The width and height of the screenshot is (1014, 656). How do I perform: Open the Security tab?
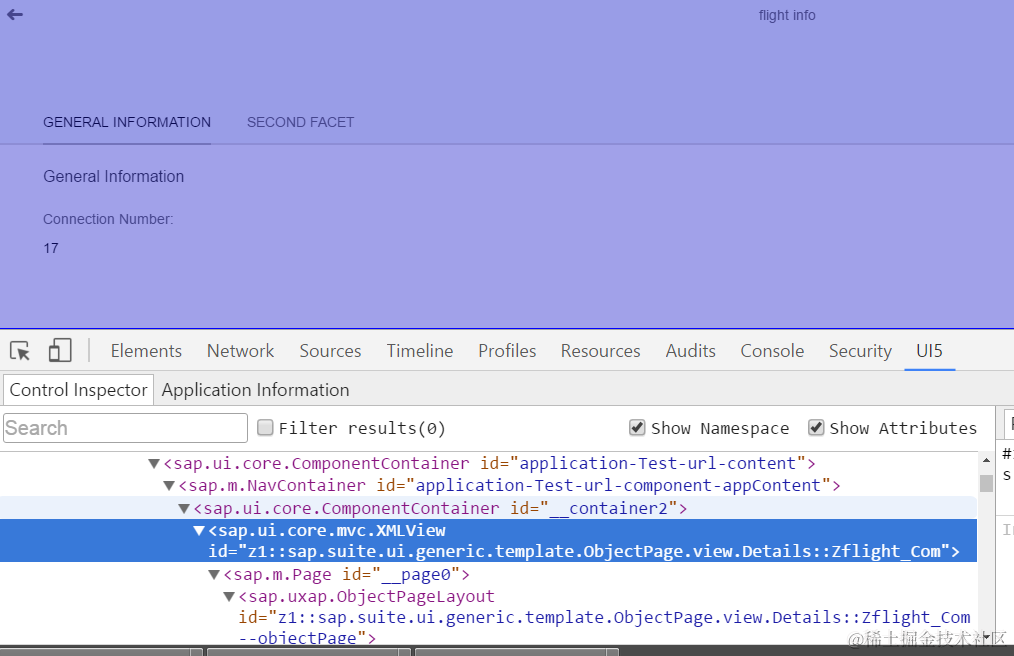860,351
